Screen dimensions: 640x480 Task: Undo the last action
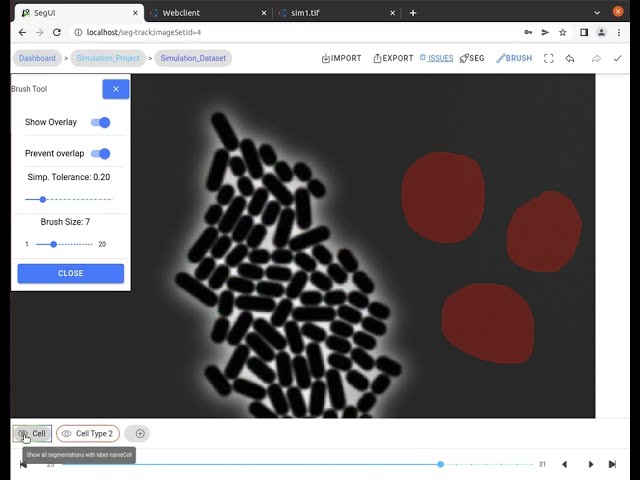coord(570,58)
